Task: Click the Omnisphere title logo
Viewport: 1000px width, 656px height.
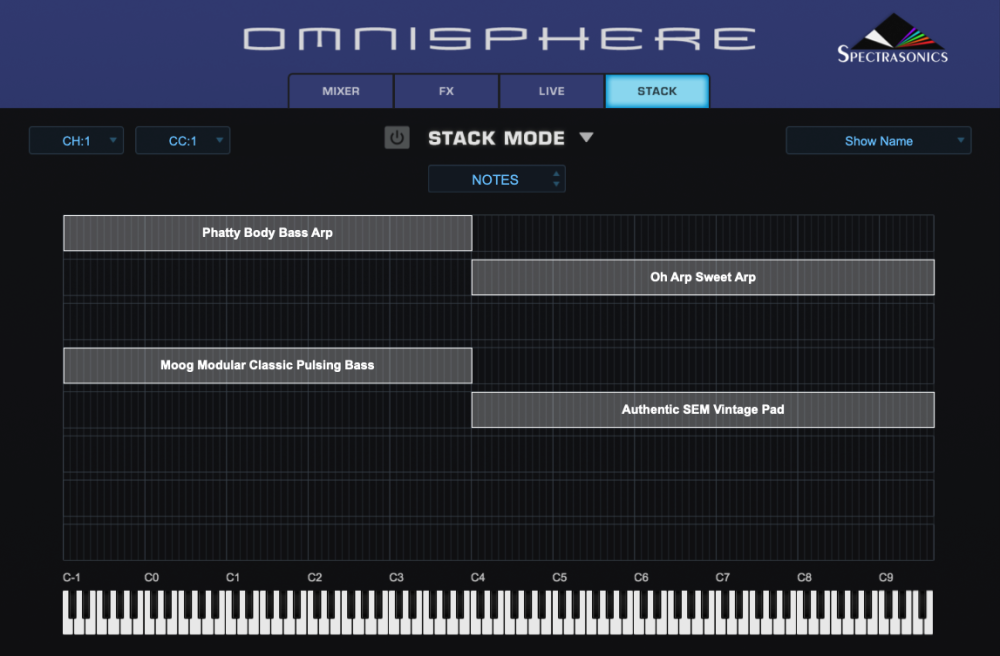Action: [x=499, y=38]
